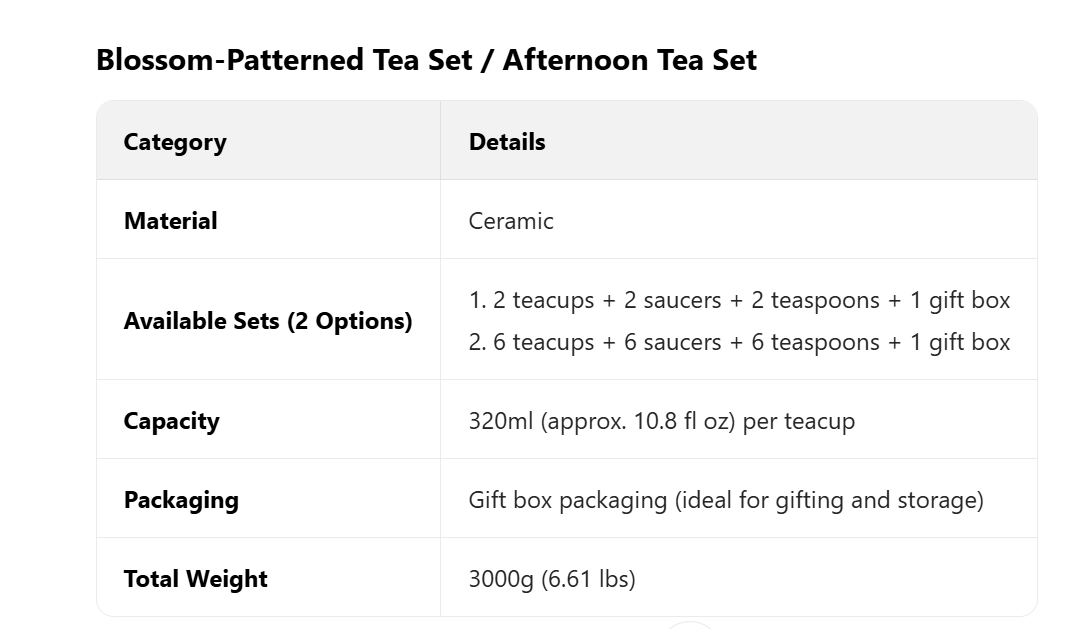This screenshot has height=629, width=1085.
Task: Select the Packaging row label
Action: coord(181,500)
